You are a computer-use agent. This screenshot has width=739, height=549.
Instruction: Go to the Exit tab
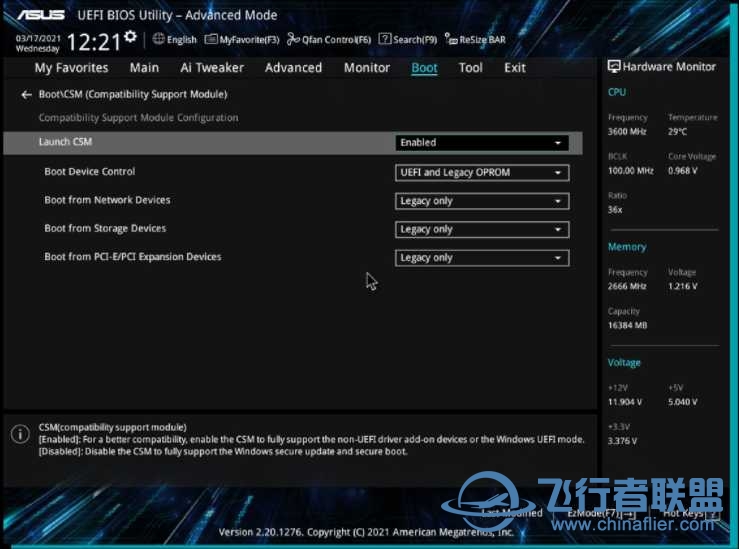pyautogui.click(x=515, y=68)
